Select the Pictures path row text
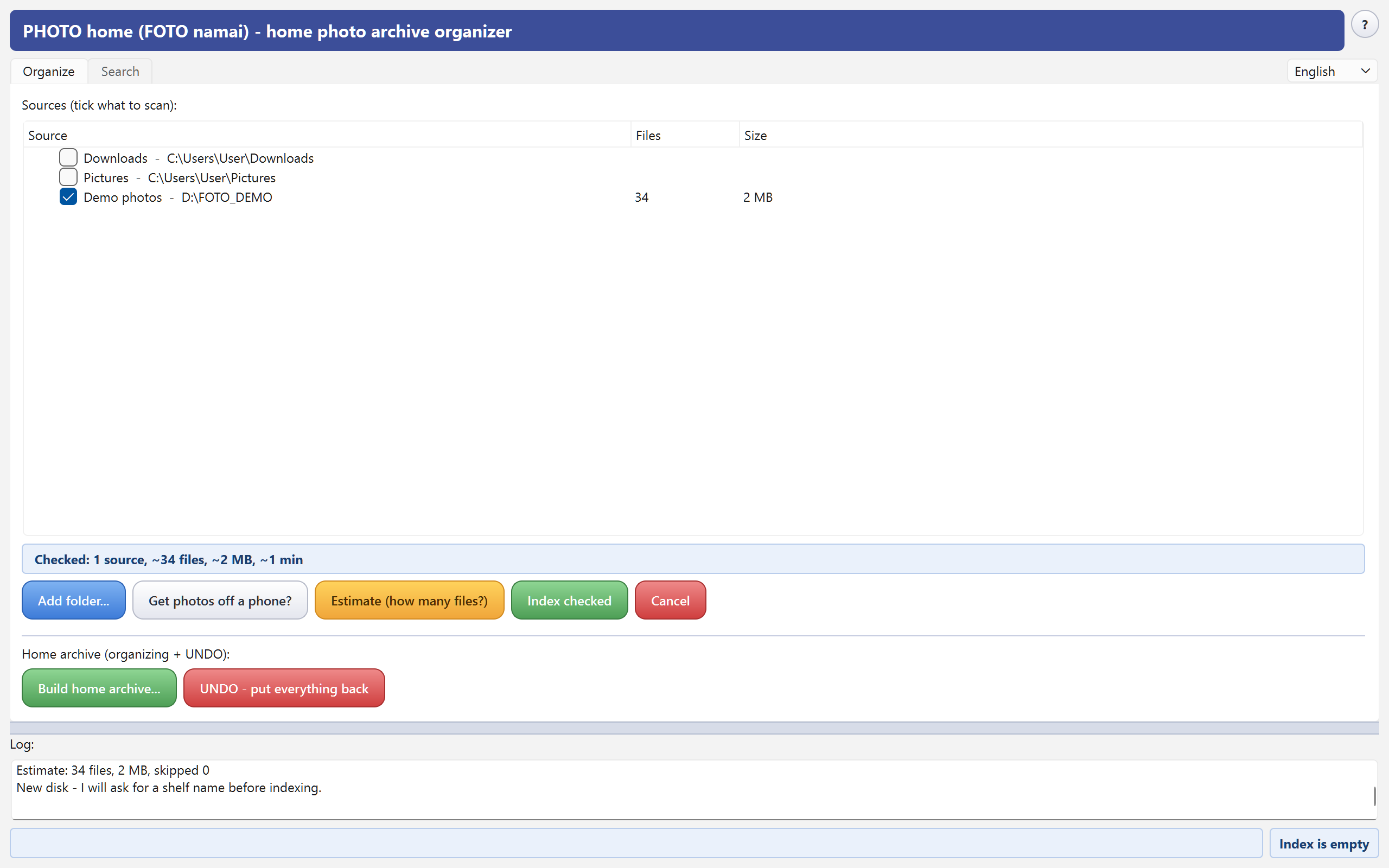 click(180, 178)
